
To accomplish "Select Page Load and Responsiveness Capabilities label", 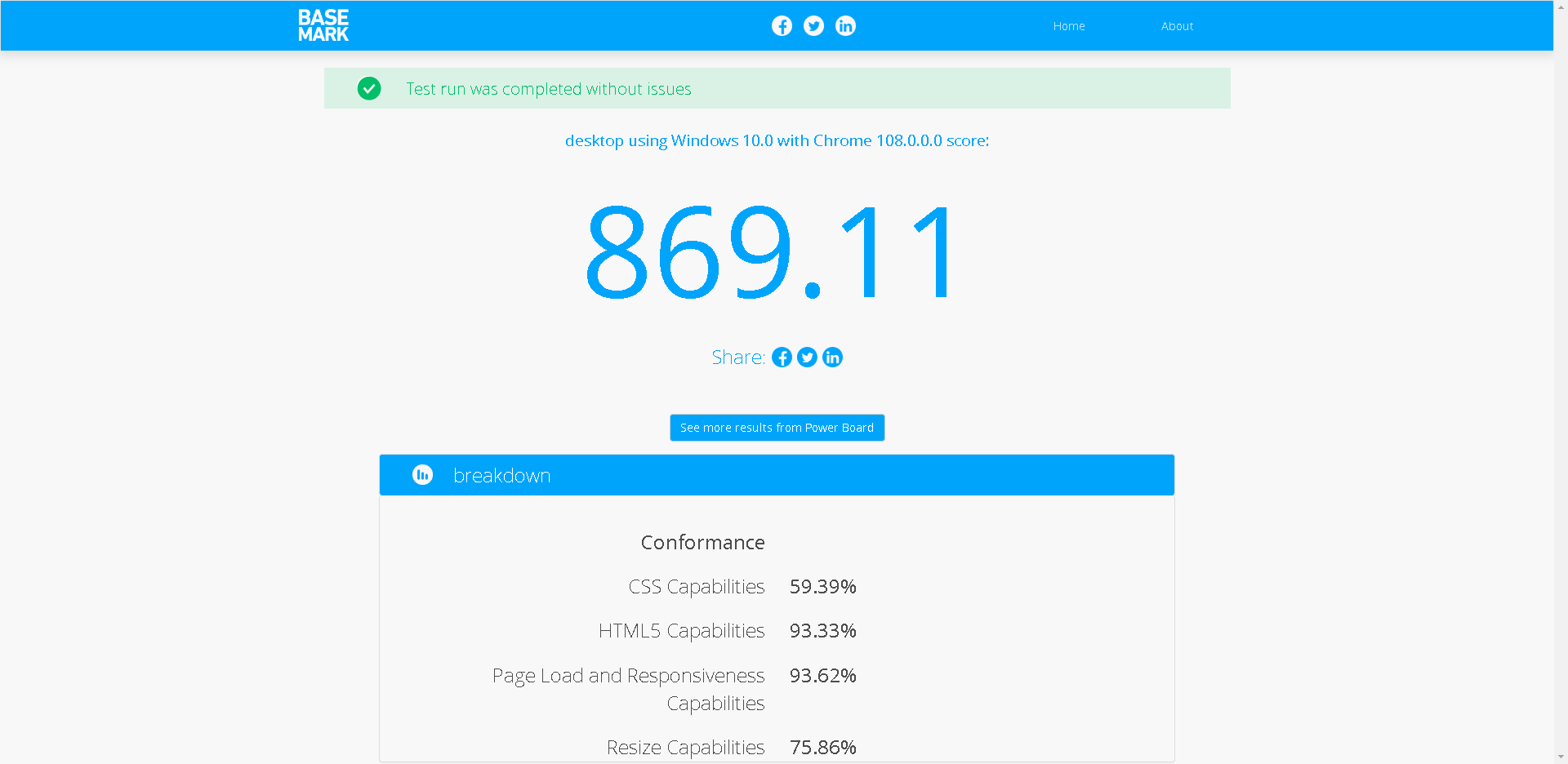I will pyautogui.click(x=628, y=689).
